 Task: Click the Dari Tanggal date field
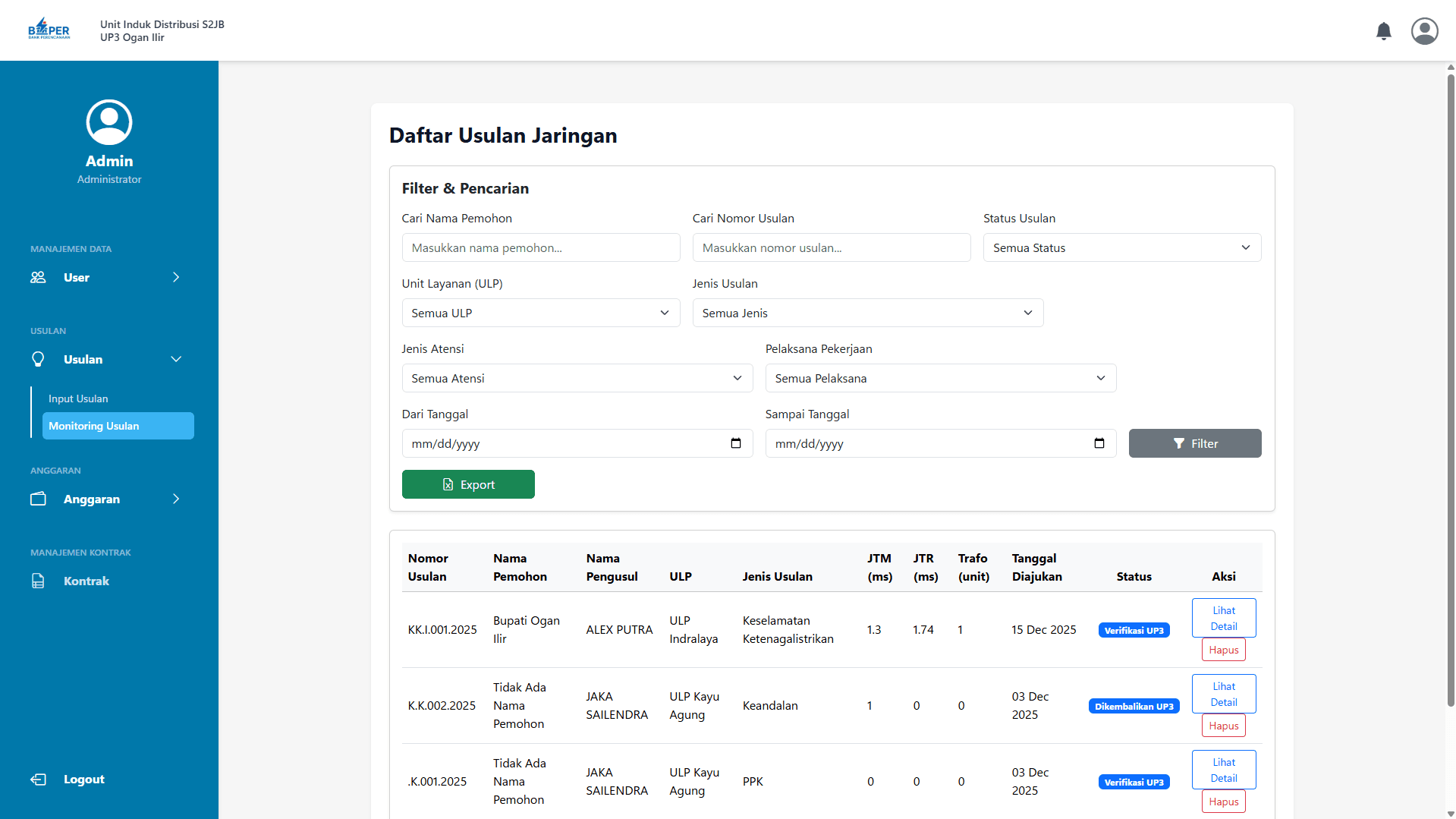[x=577, y=443]
